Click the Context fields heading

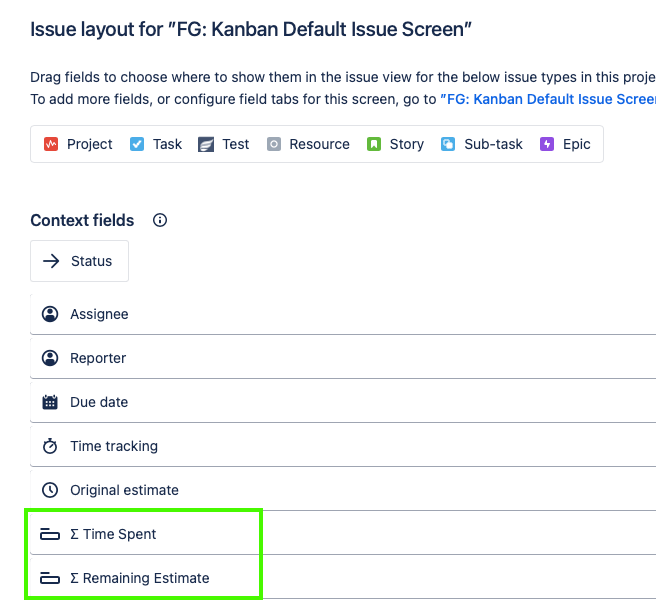(82, 220)
